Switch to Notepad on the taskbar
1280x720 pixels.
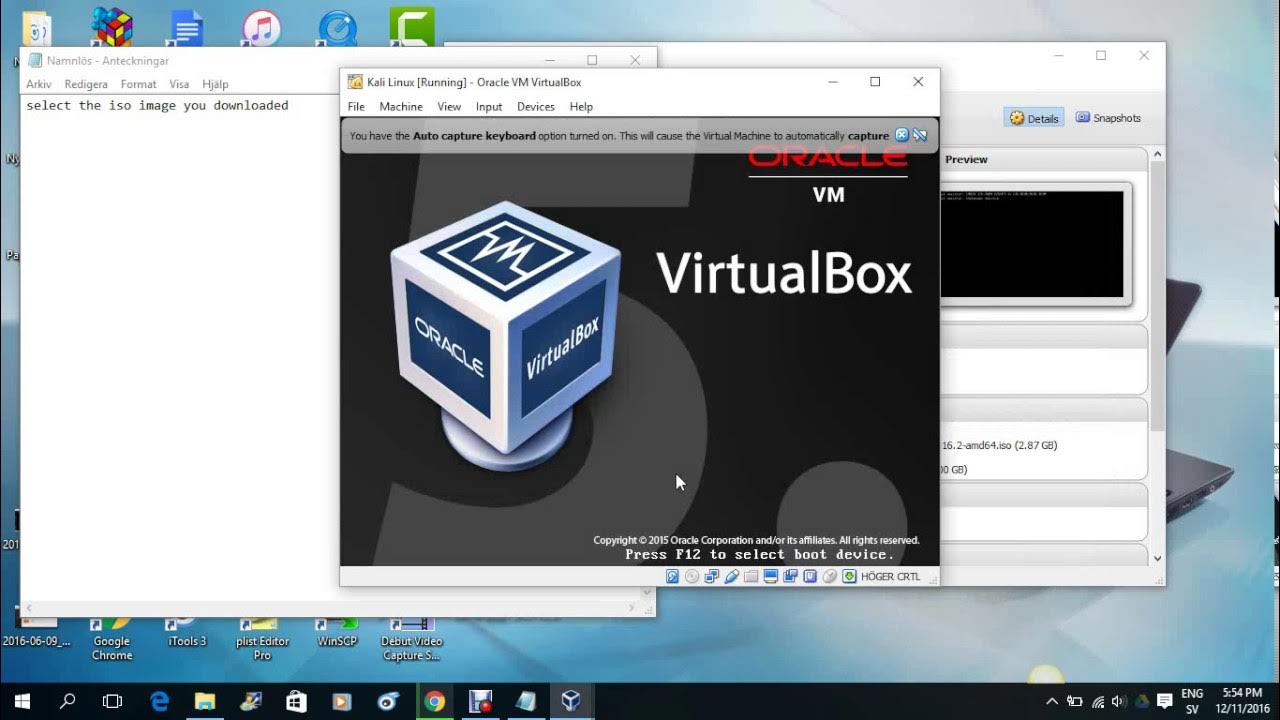(526, 701)
